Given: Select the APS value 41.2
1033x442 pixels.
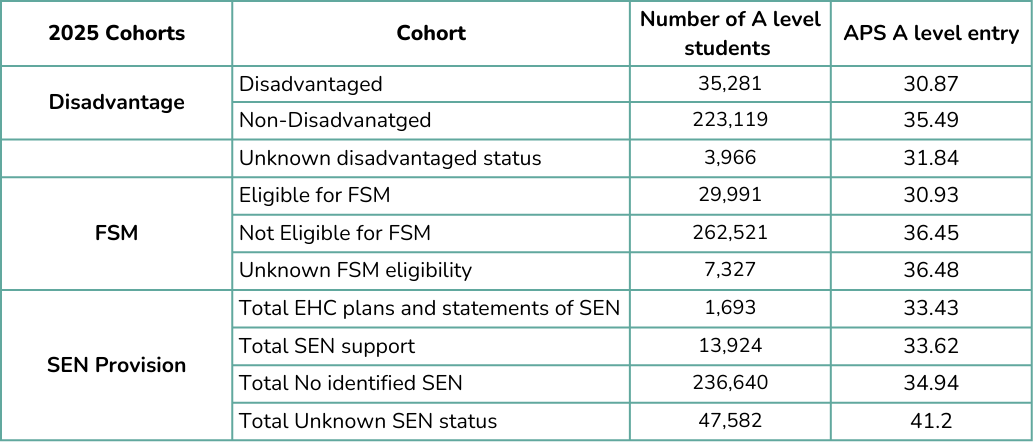Looking at the screenshot, I should tap(931, 421).
